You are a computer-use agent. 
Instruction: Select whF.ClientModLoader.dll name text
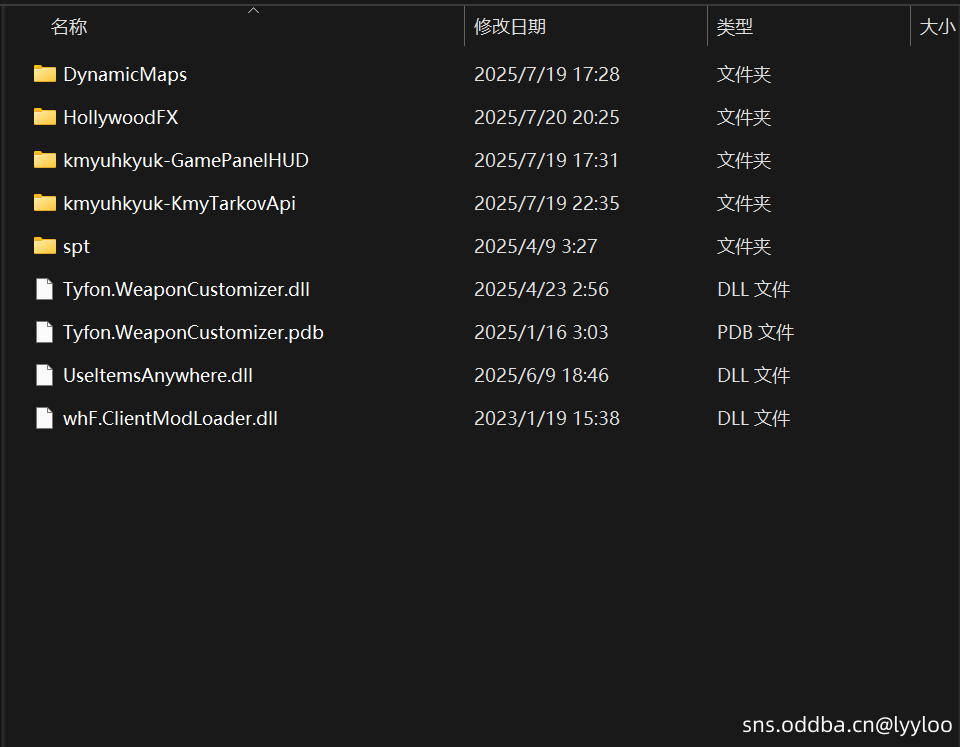tap(170, 418)
